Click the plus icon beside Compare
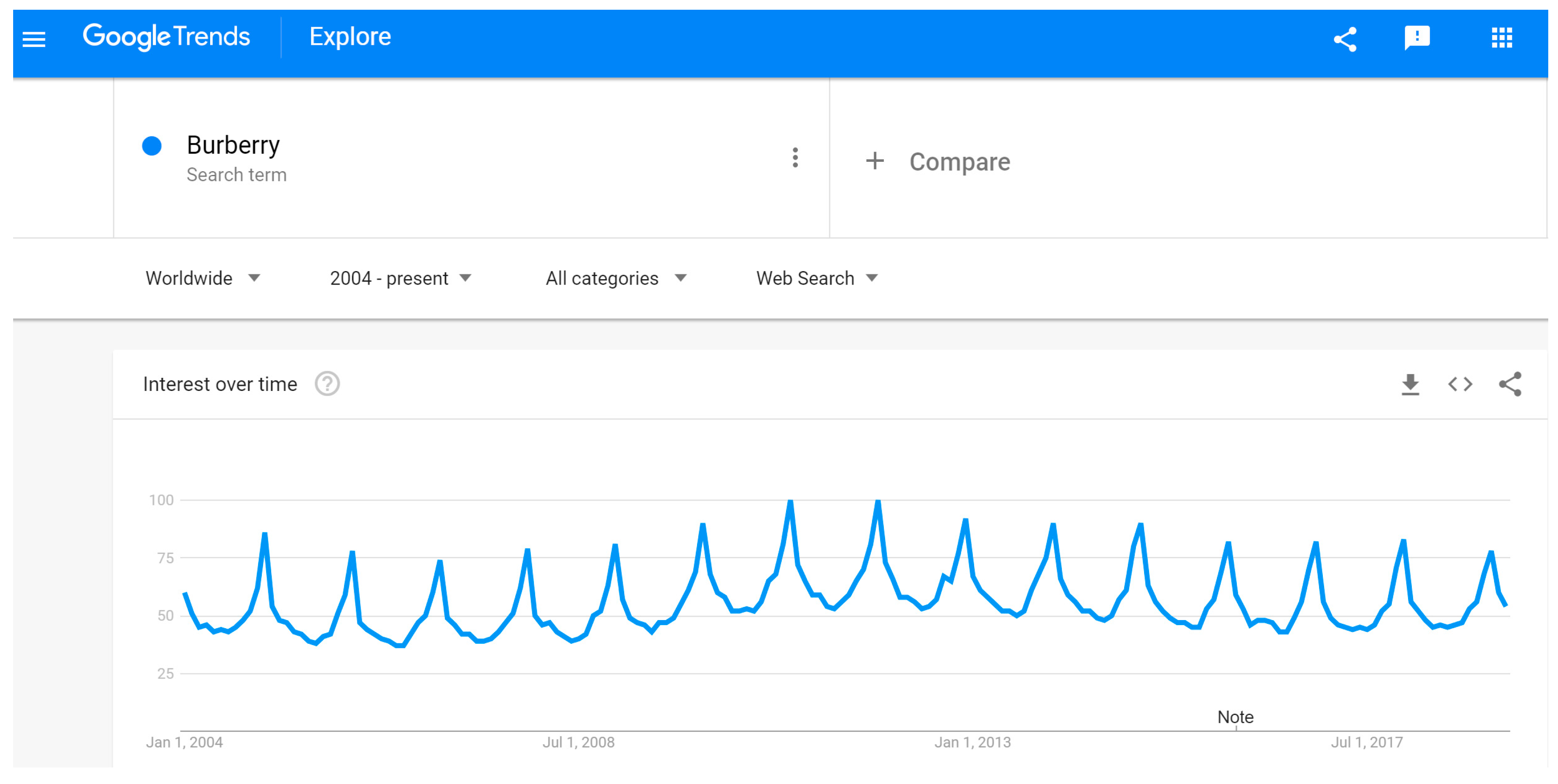Viewport: 1558px width, 784px height. pos(875,161)
